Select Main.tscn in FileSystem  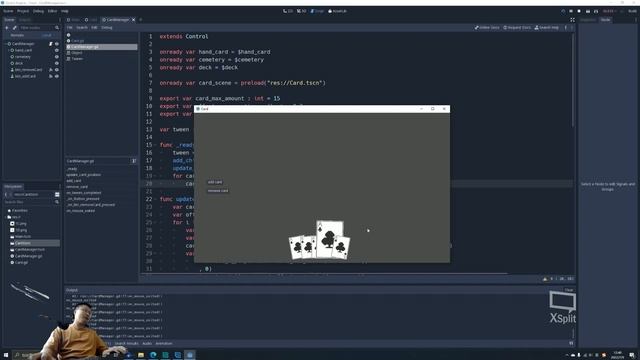[23, 236]
